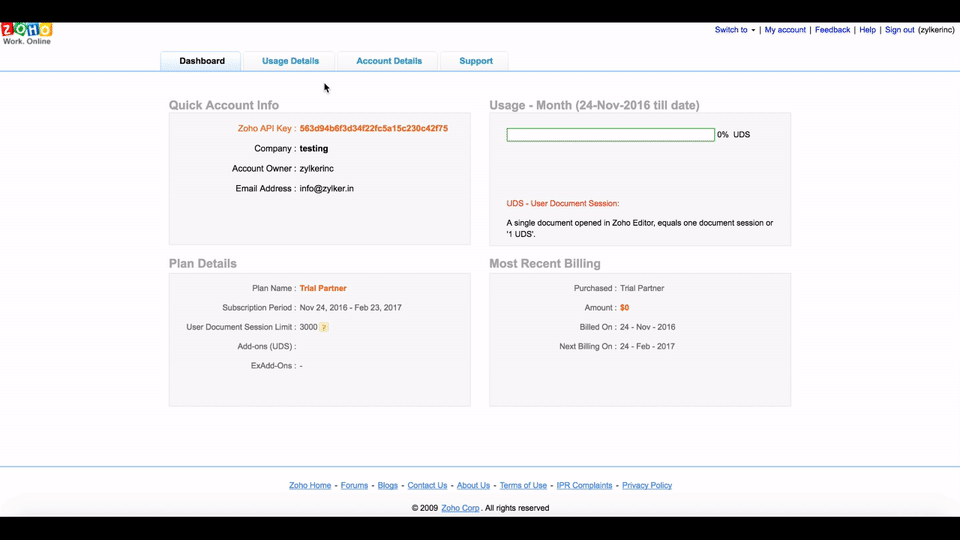Open the Help link in header
The image size is (960, 540).
tap(867, 30)
